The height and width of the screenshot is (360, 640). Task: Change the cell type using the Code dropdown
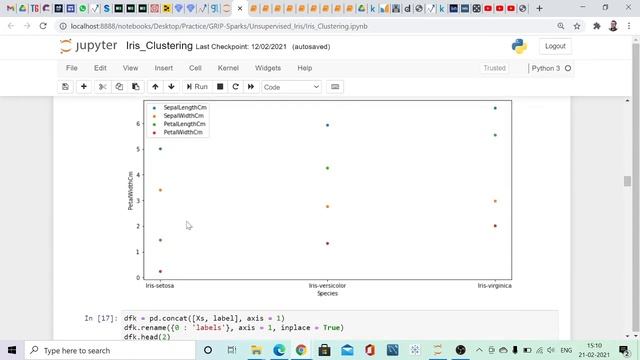coord(291,87)
